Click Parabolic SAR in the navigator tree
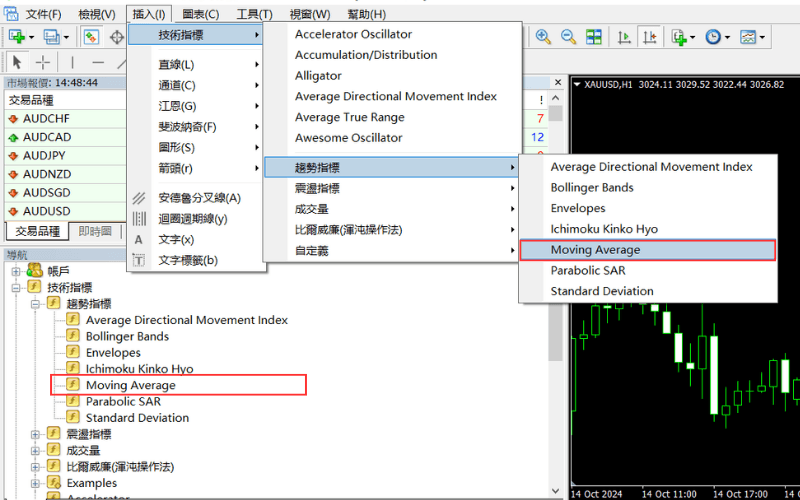The height and width of the screenshot is (500, 800). [124, 401]
